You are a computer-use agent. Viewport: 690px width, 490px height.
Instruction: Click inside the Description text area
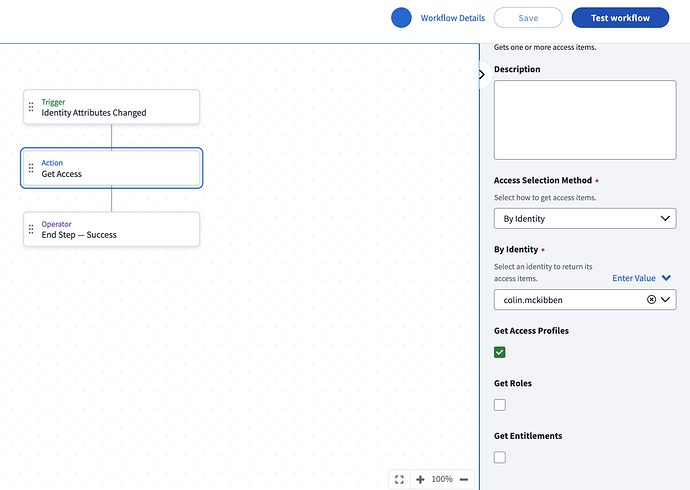point(585,120)
